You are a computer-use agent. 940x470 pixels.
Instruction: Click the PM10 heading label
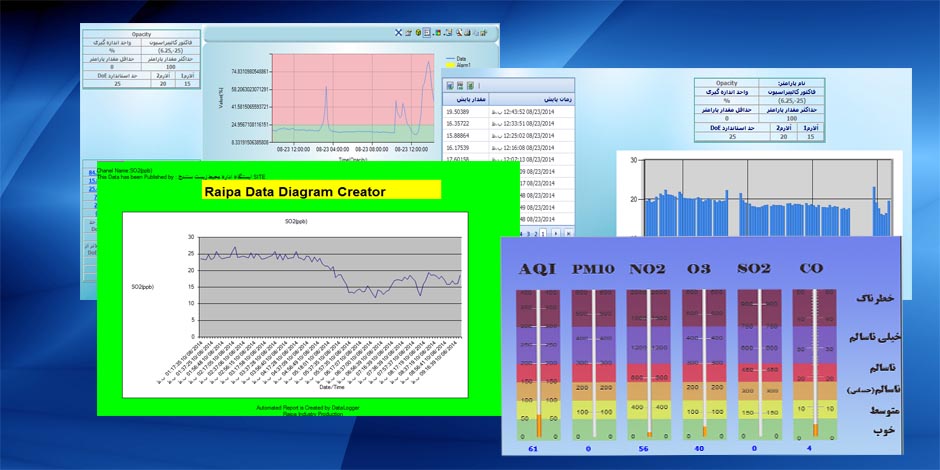click(593, 269)
